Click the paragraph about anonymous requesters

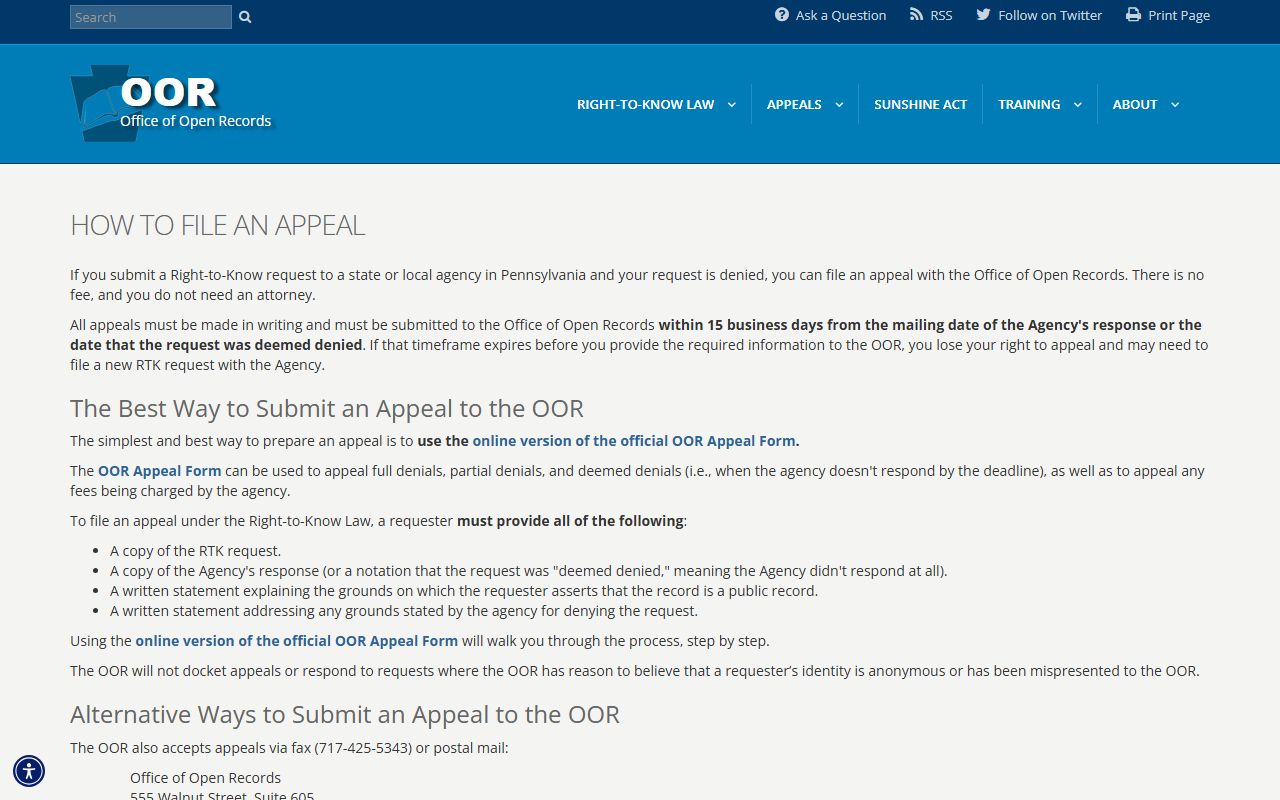(635, 671)
